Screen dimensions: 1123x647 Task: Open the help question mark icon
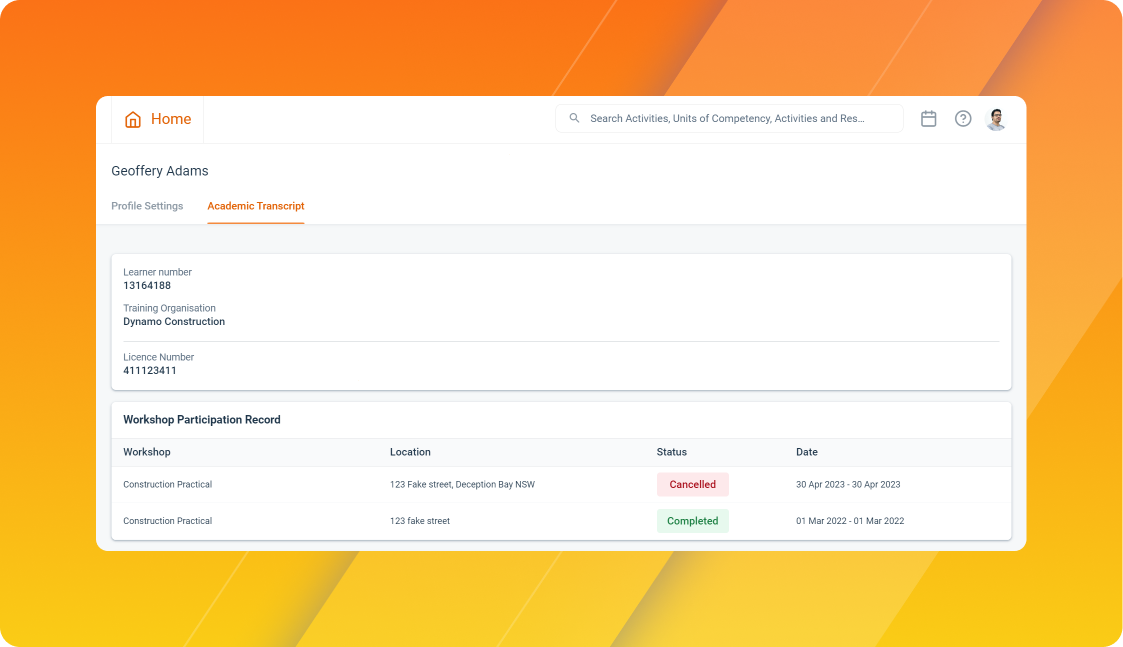point(963,119)
